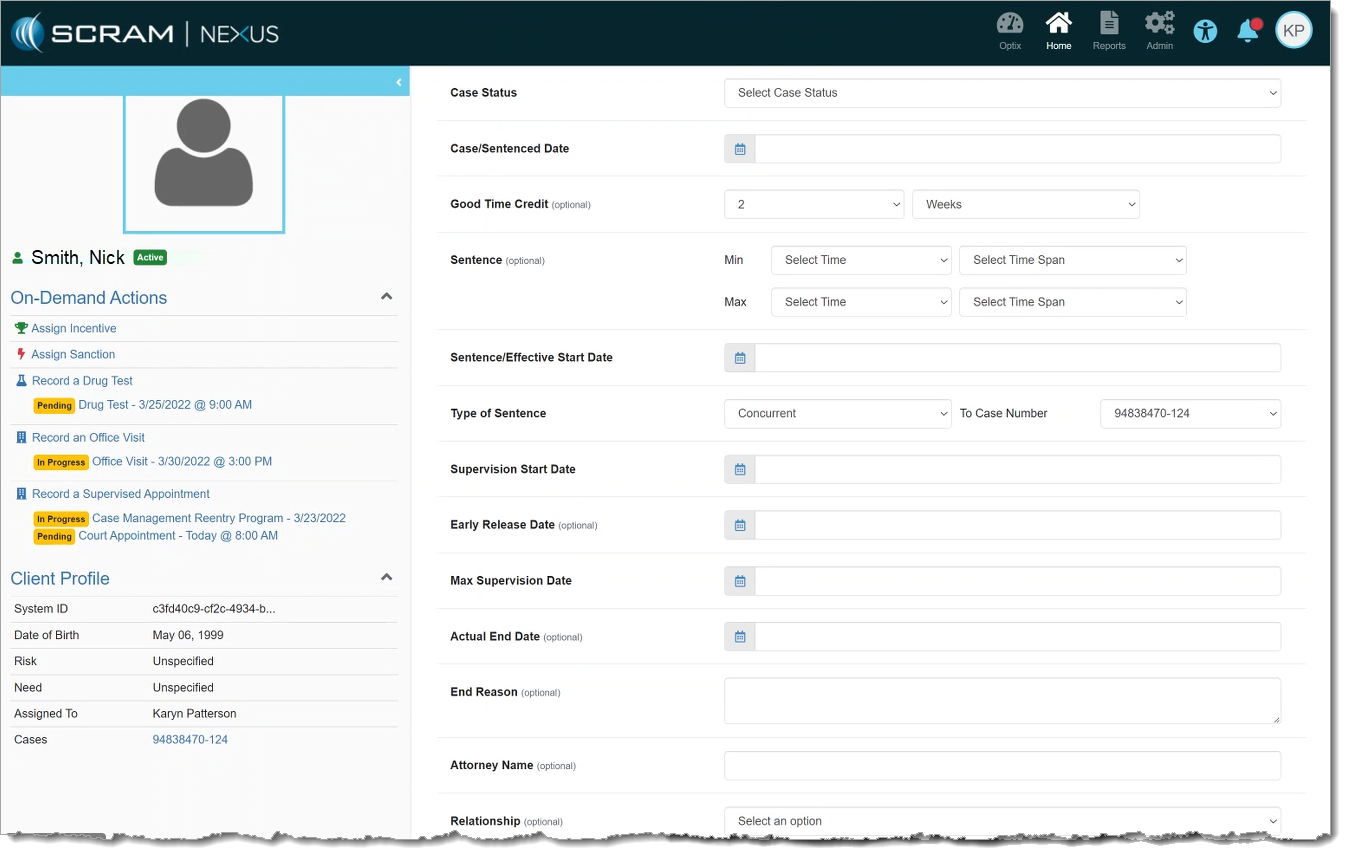Open case 94838470-124 link in profile

click(x=190, y=740)
